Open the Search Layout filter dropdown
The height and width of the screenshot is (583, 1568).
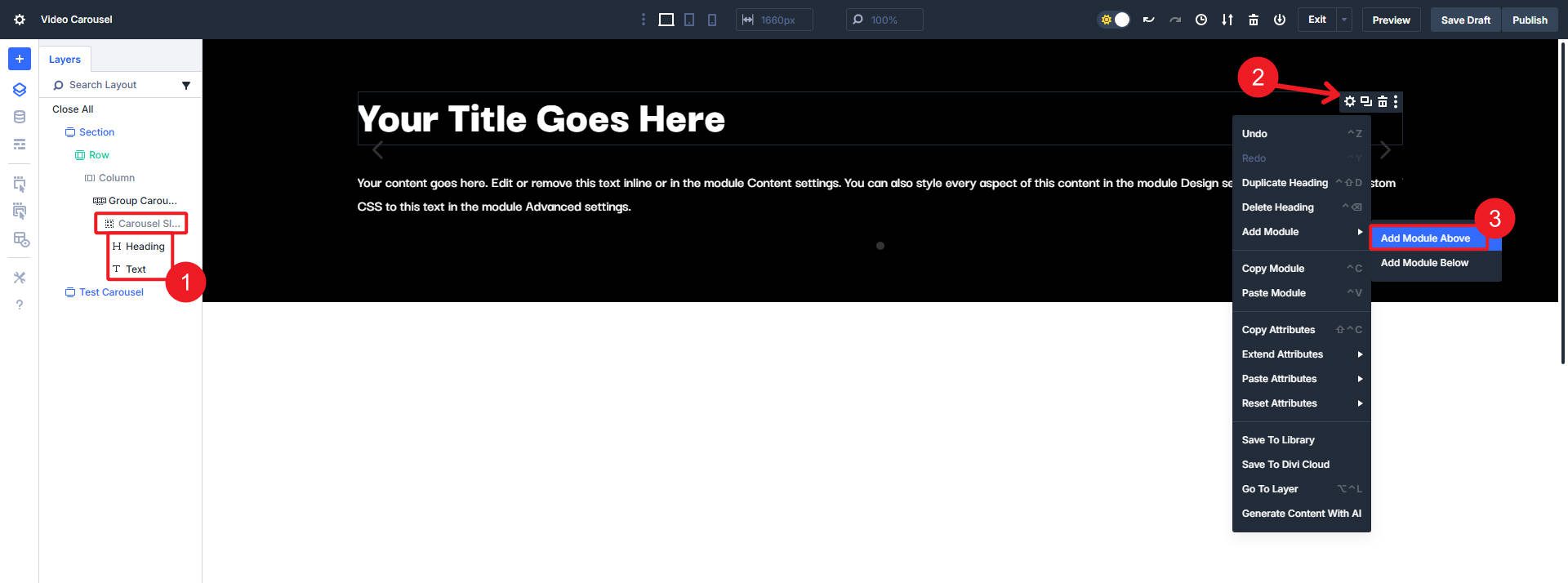(x=186, y=85)
